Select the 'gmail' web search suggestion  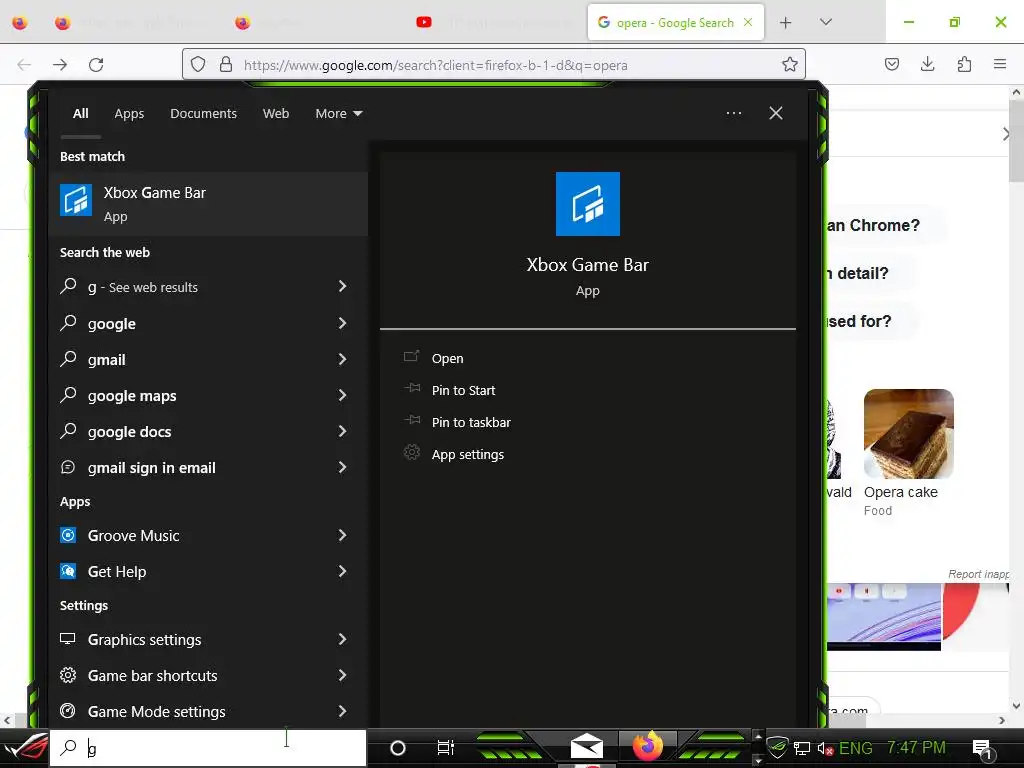point(106,360)
